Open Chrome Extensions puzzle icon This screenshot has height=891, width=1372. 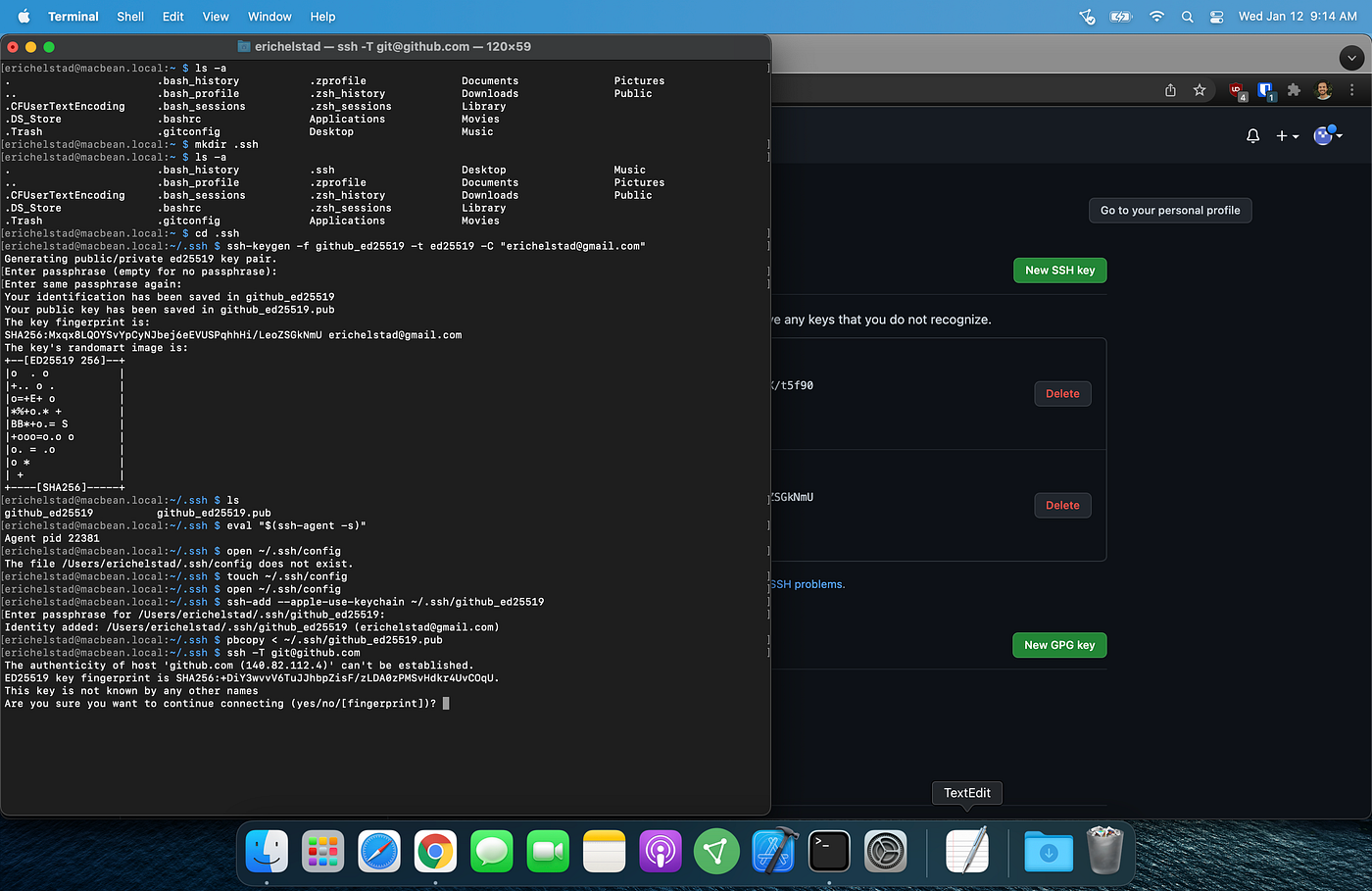tap(1294, 90)
